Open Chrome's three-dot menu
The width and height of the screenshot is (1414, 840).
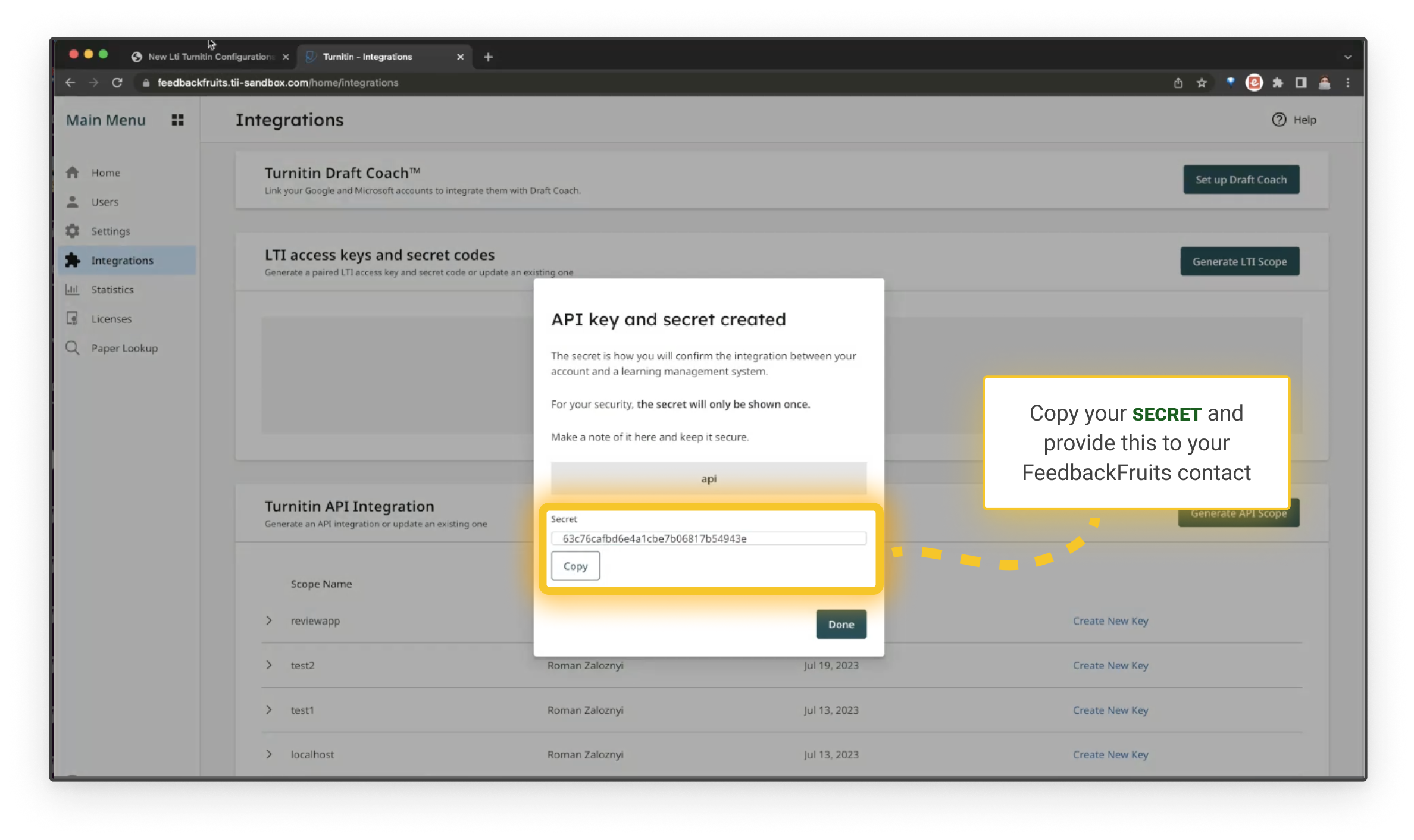[1348, 83]
